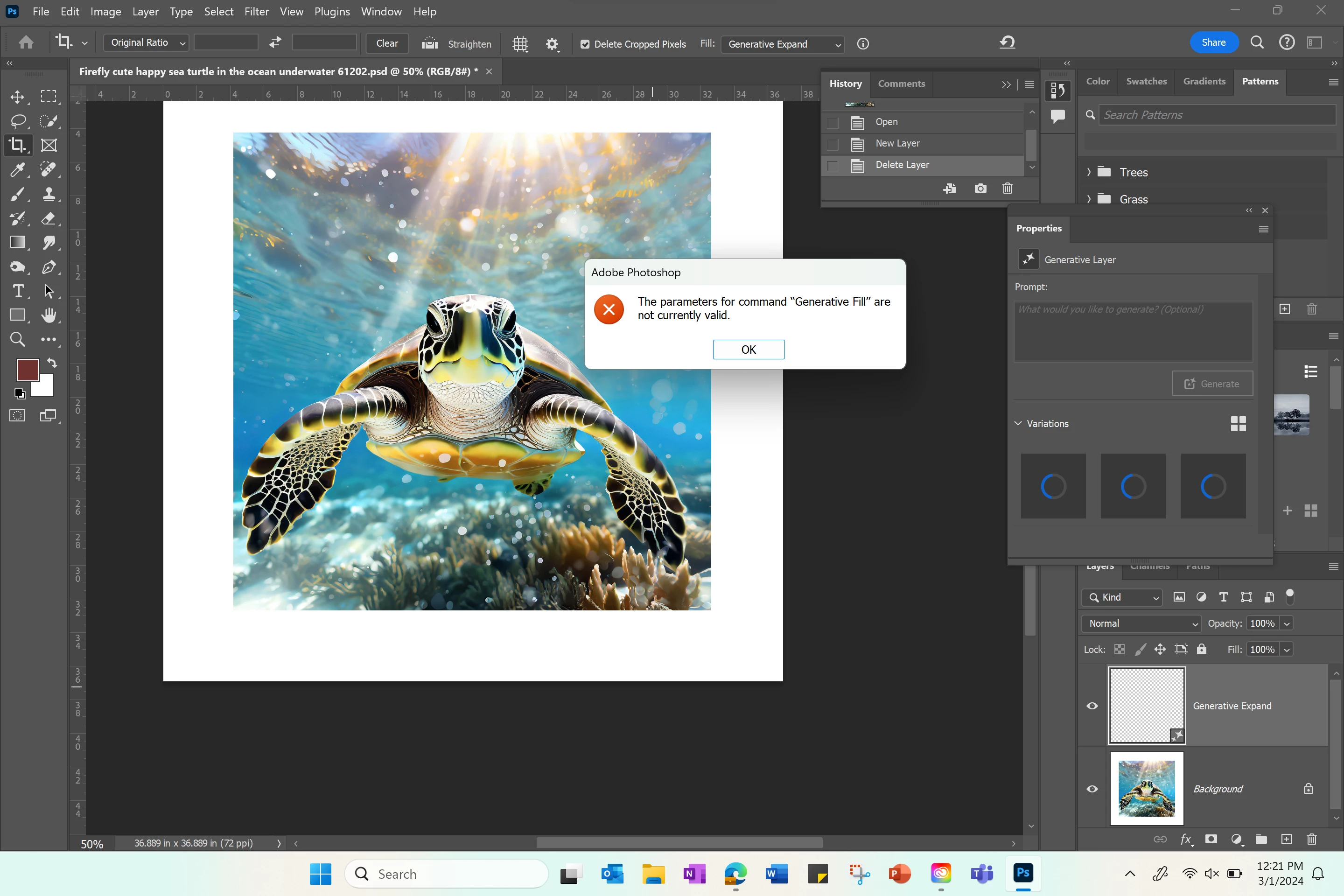The image size is (1344, 896).
Task: Select the Clone Stamp tool
Action: point(49,194)
